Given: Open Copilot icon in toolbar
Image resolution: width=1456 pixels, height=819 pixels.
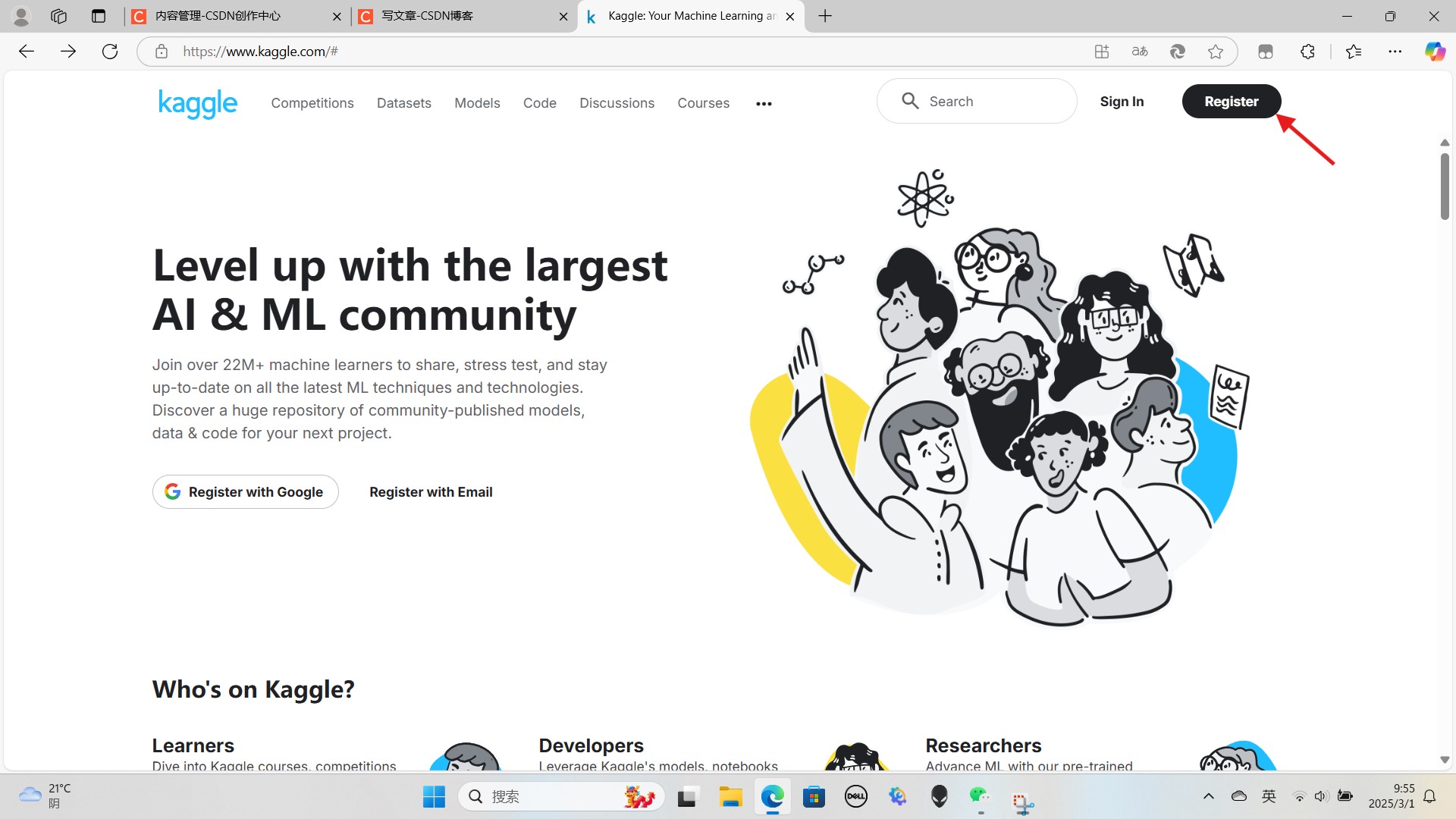Looking at the screenshot, I should (x=1434, y=52).
